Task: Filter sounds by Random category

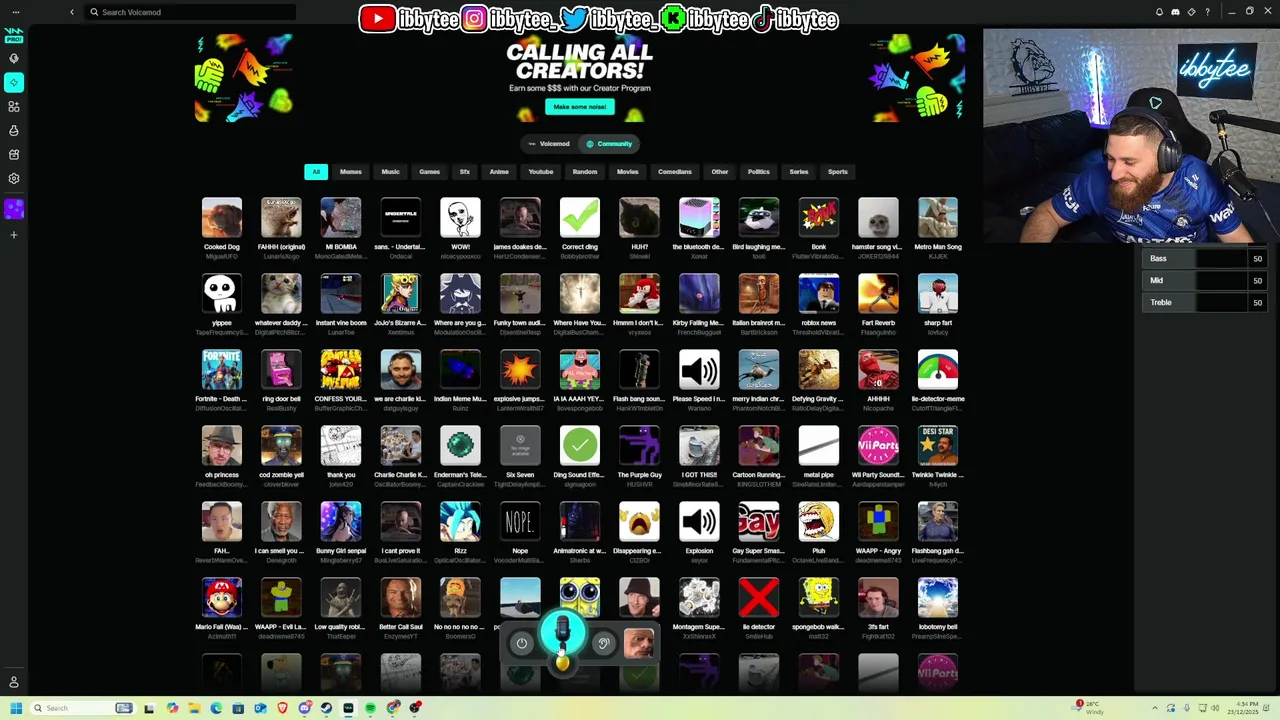Action: tap(585, 172)
